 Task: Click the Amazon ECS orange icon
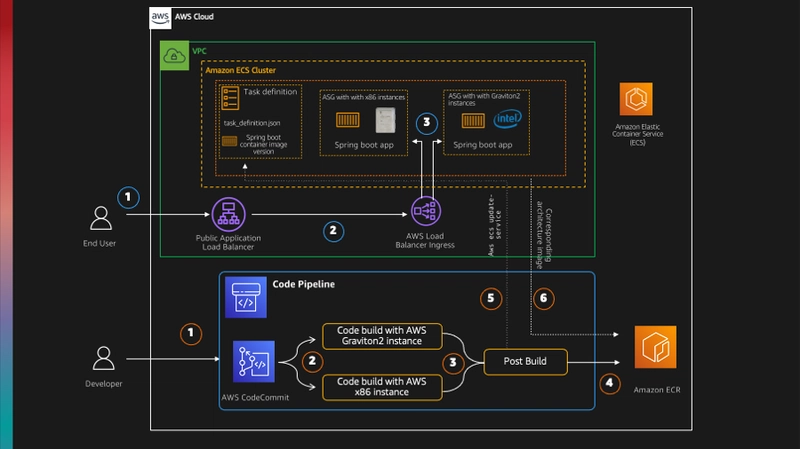point(636,99)
